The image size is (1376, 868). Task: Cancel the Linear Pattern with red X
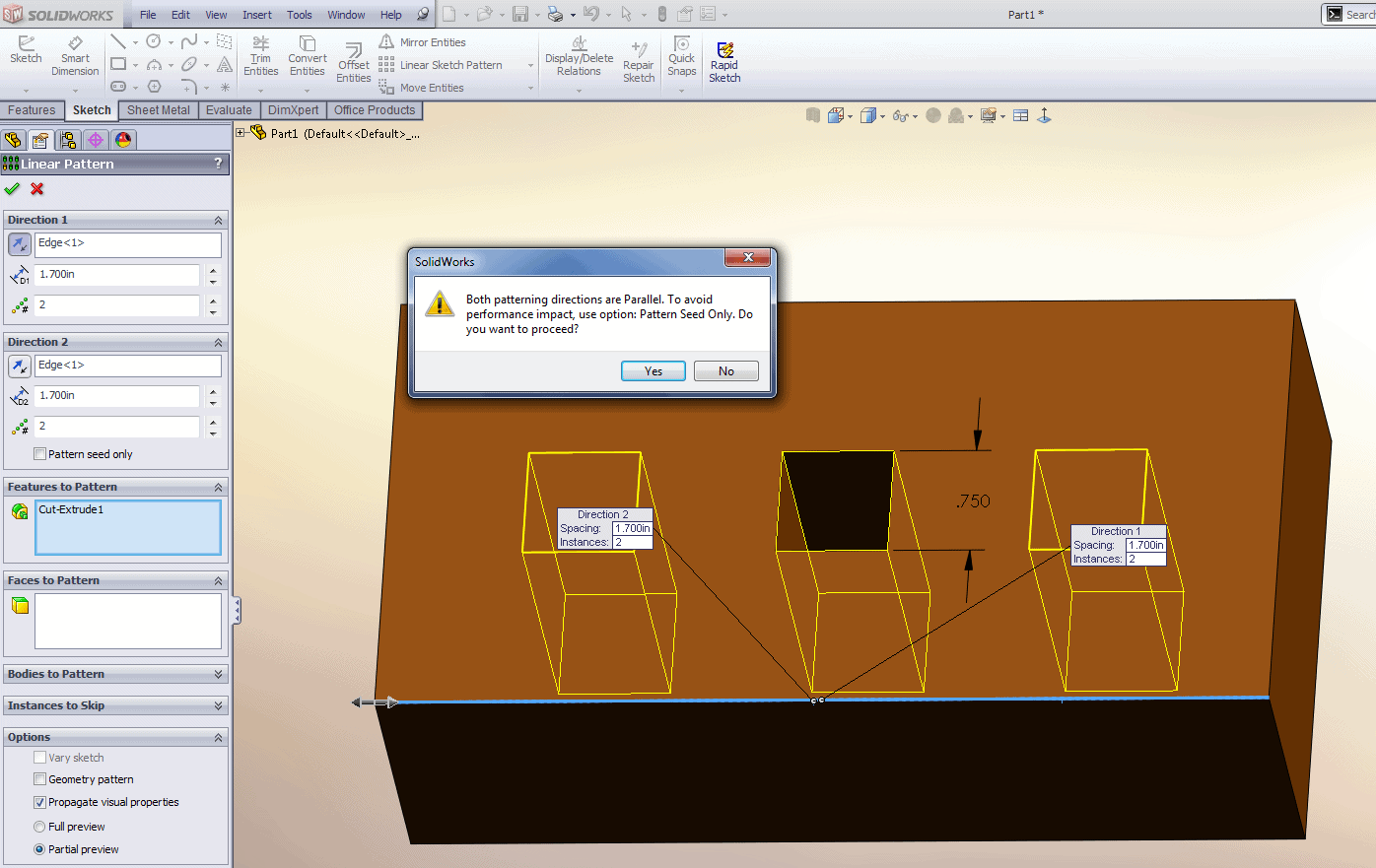37,188
